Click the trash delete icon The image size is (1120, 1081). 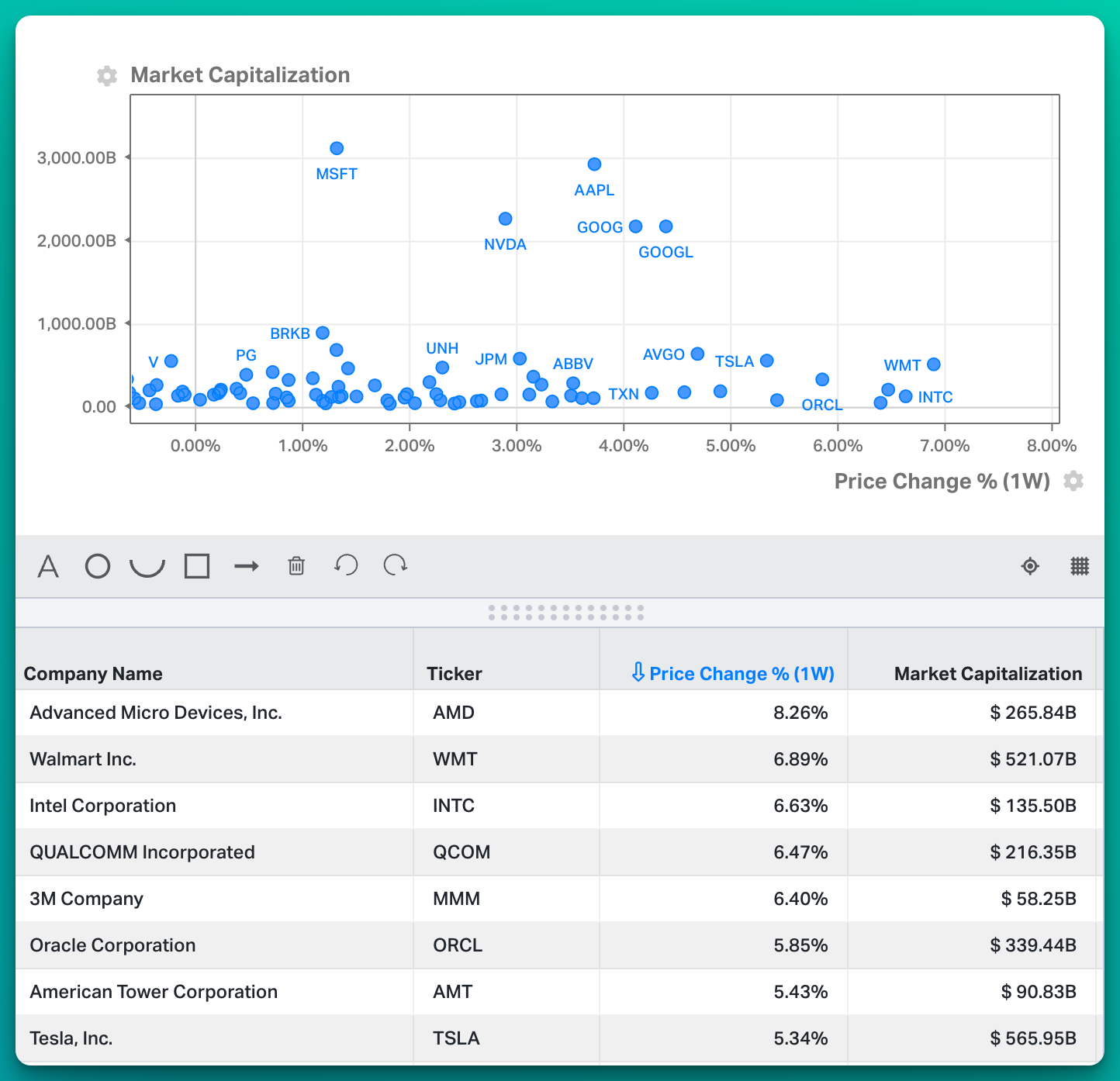pyautogui.click(x=296, y=566)
